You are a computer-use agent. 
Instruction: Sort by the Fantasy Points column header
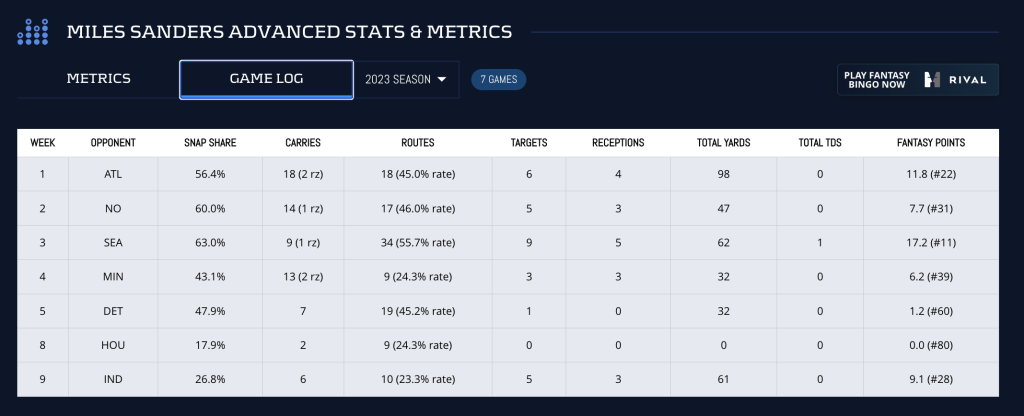930,143
